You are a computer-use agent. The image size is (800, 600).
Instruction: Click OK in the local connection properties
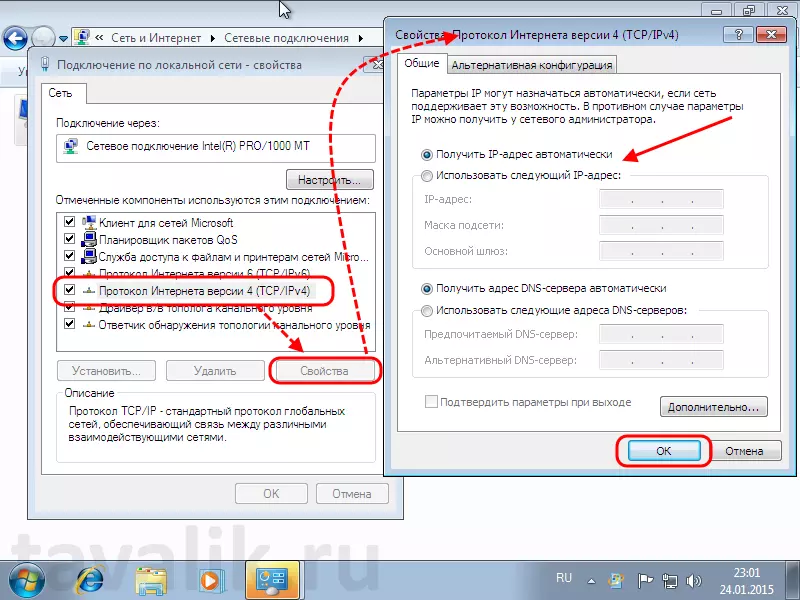click(271, 494)
